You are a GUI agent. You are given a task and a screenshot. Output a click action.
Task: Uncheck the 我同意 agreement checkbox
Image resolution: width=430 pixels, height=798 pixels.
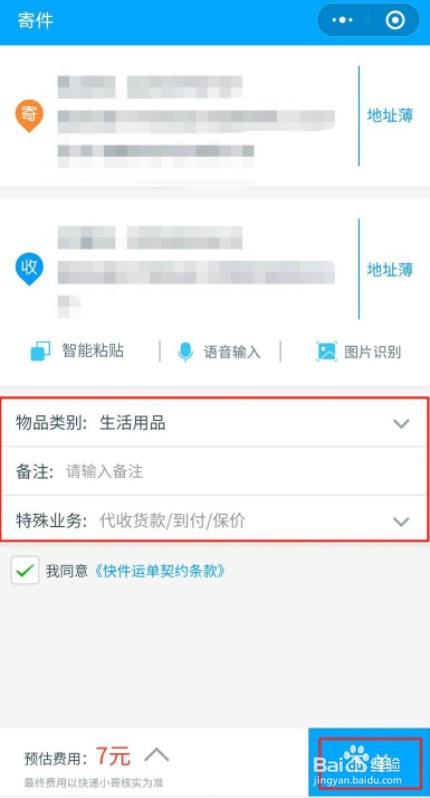25,570
